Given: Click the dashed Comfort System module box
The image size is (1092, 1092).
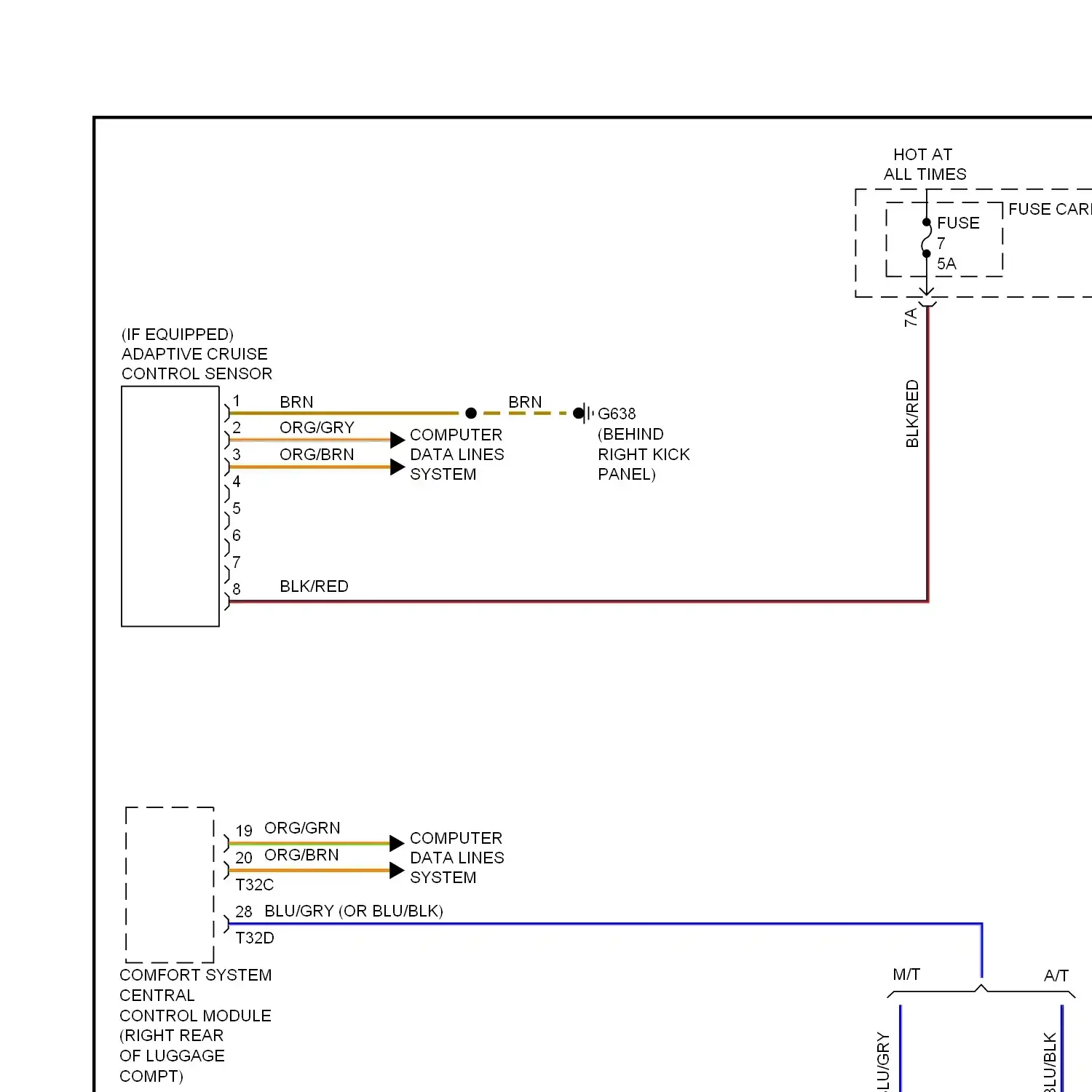Looking at the screenshot, I should click(x=170, y=885).
